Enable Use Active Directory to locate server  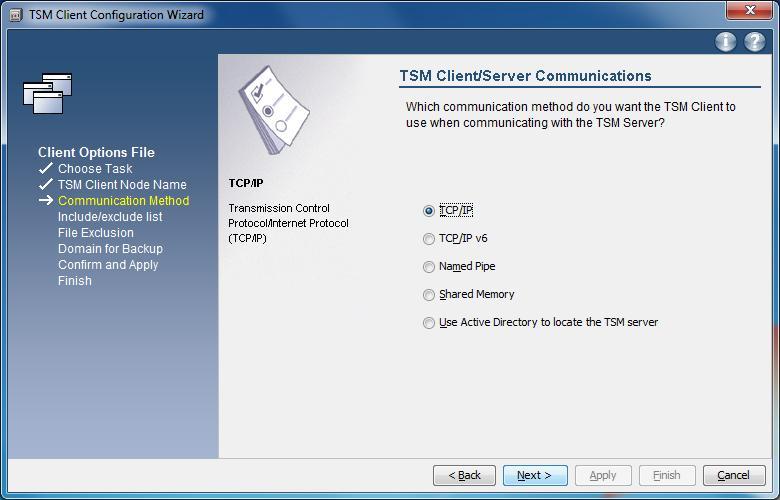pyautogui.click(x=429, y=323)
